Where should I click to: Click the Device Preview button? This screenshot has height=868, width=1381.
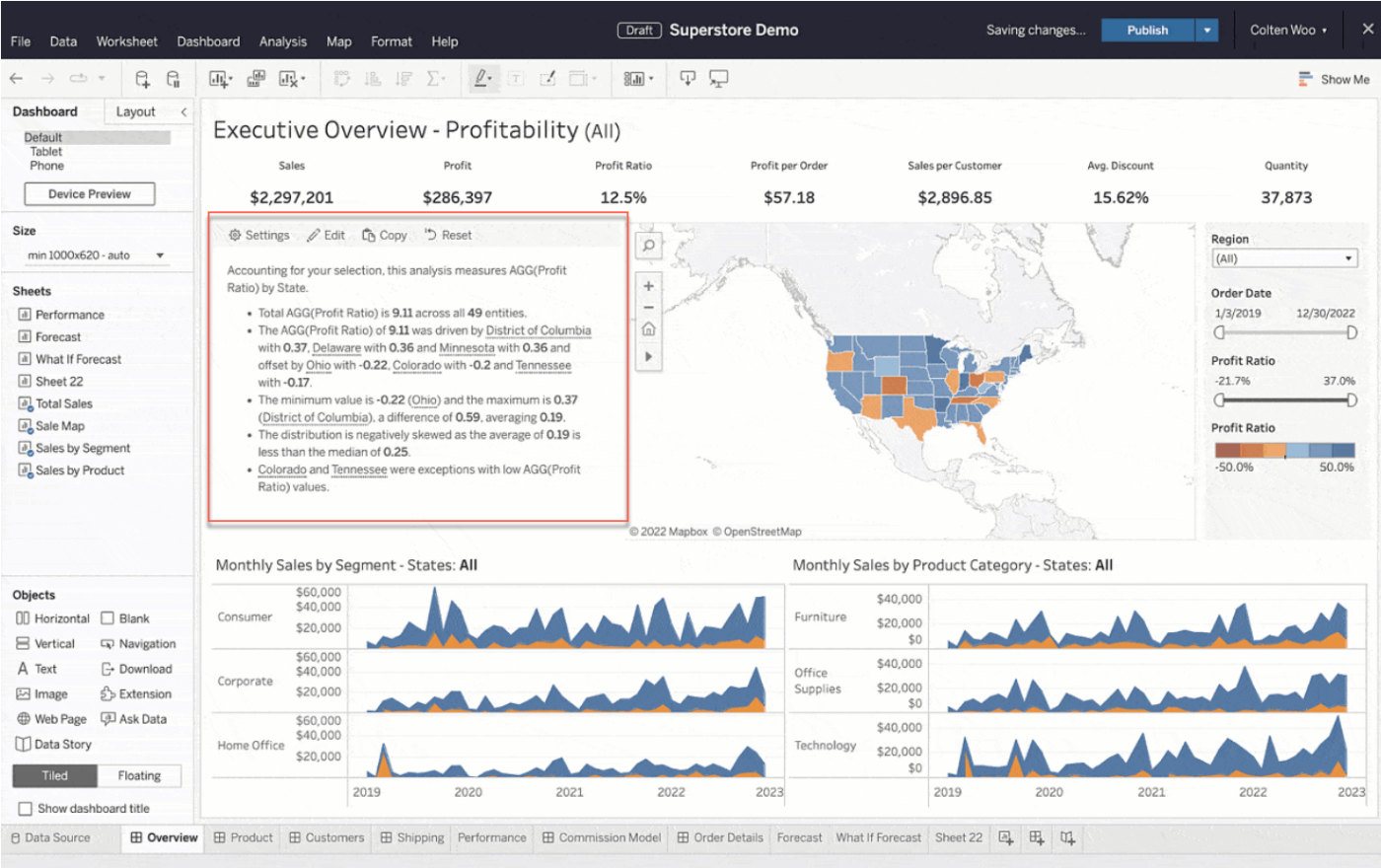[90, 194]
